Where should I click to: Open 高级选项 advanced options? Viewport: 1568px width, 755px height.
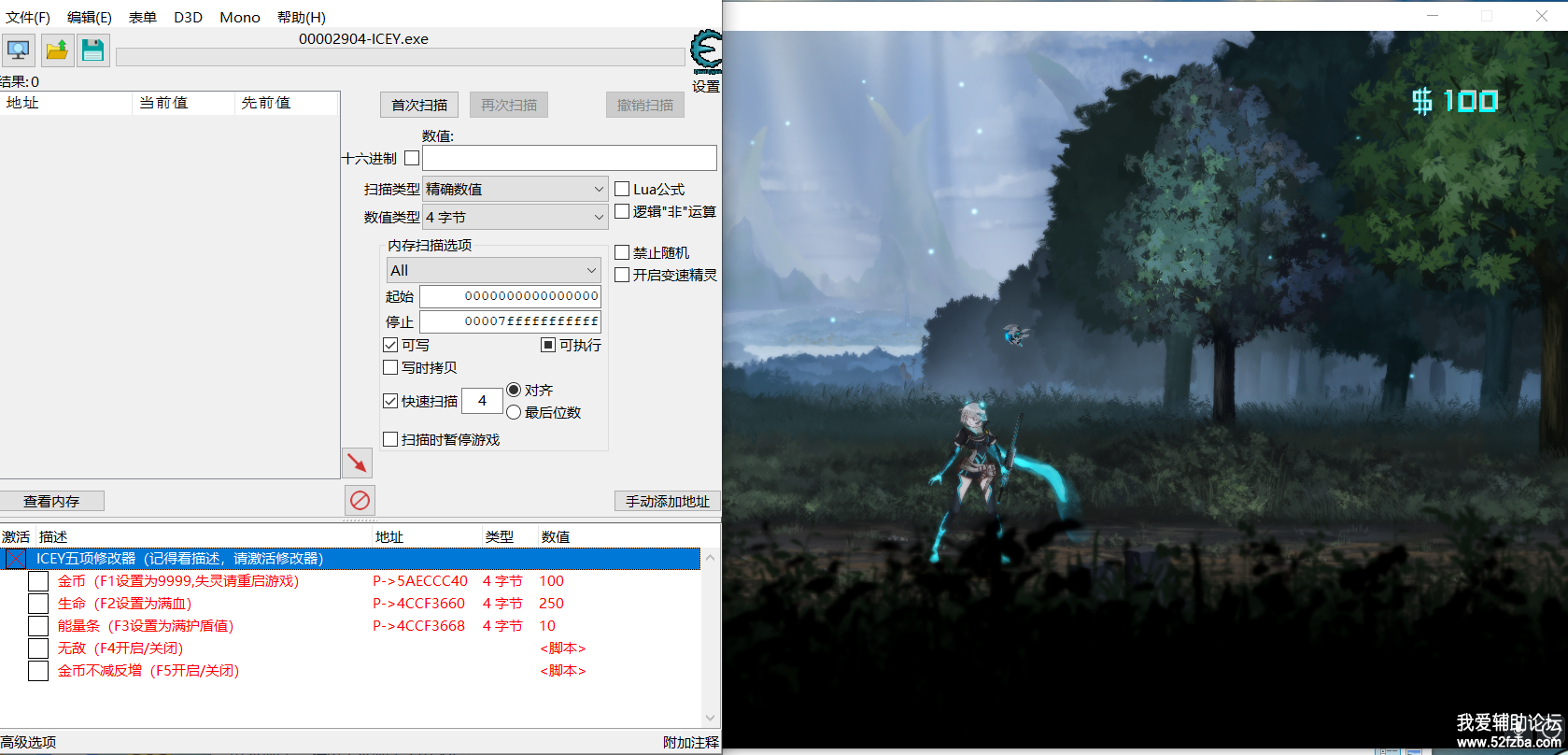pyautogui.click(x=29, y=742)
